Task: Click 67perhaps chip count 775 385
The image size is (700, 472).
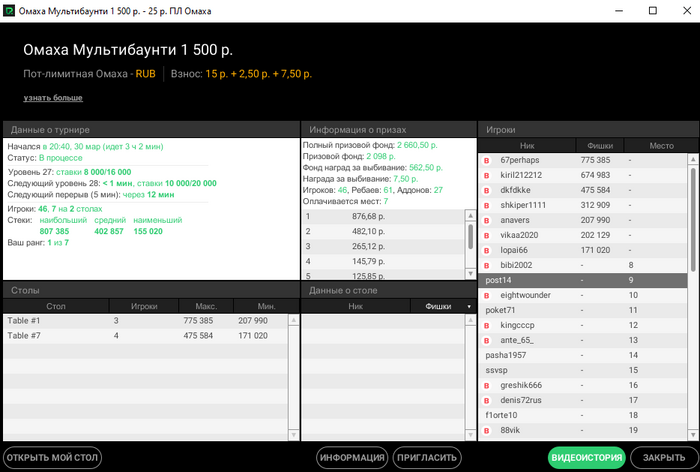Action: pos(595,160)
